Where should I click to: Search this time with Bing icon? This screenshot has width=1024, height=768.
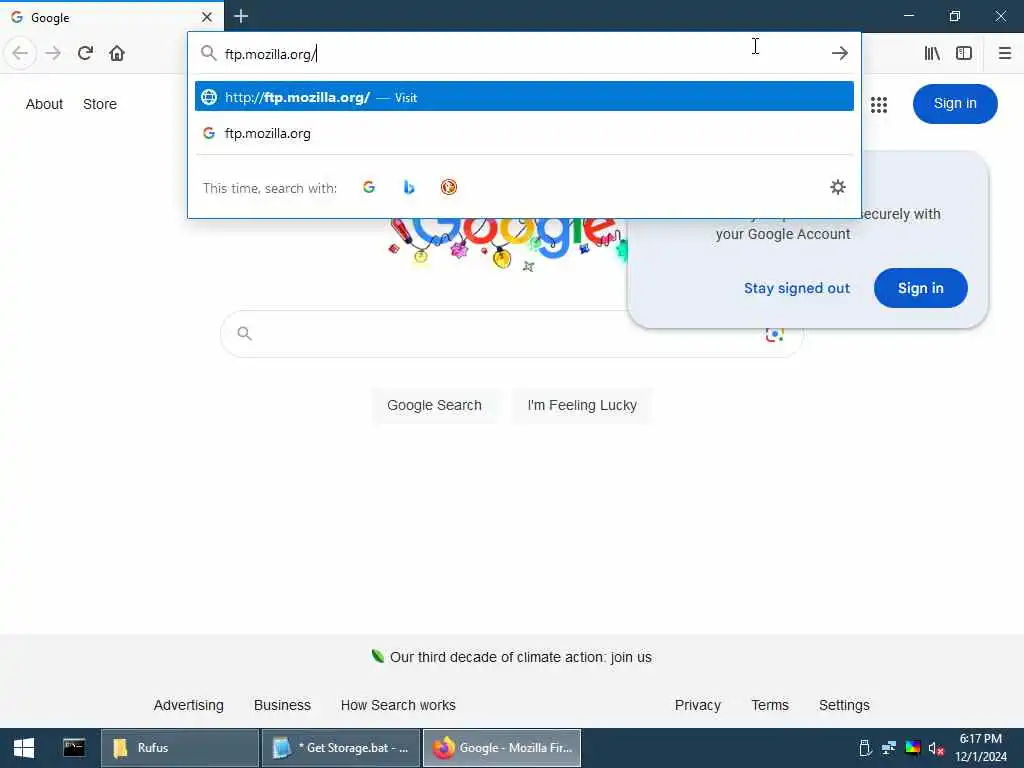click(409, 187)
